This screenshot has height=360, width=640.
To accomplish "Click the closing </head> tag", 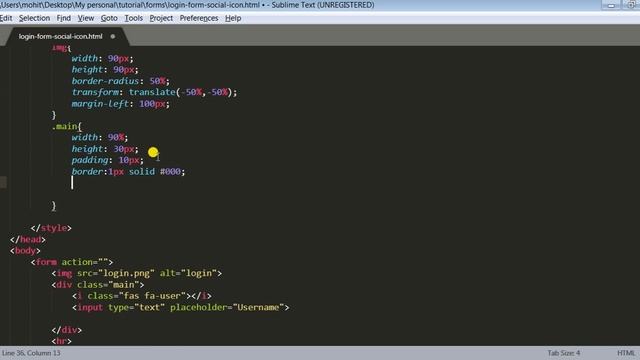I will point(28,240).
